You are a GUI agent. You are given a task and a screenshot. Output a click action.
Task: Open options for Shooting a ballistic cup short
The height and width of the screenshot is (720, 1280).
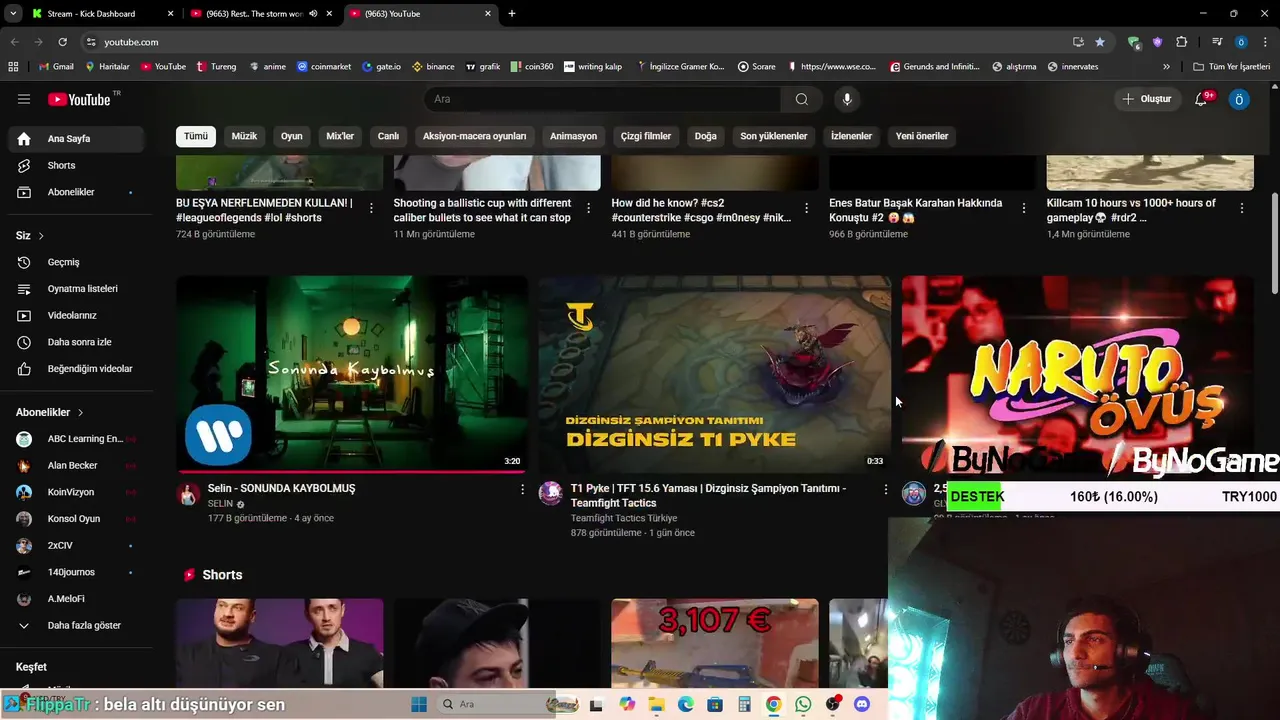point(588,208)
